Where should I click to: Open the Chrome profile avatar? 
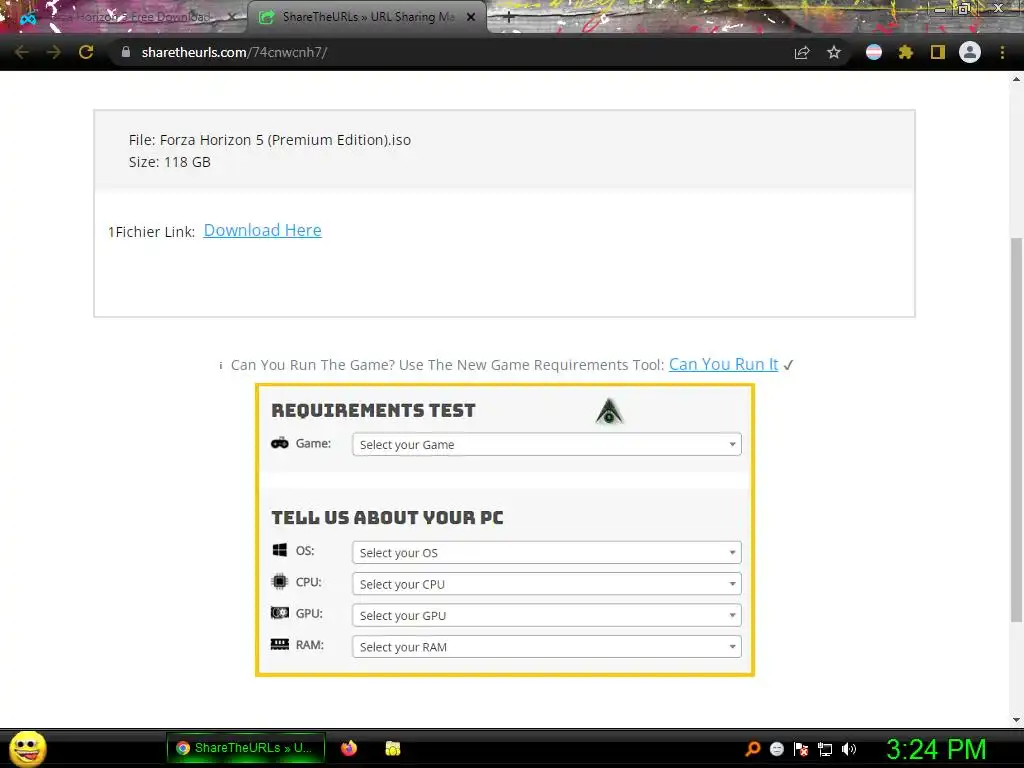click(970, 52)
